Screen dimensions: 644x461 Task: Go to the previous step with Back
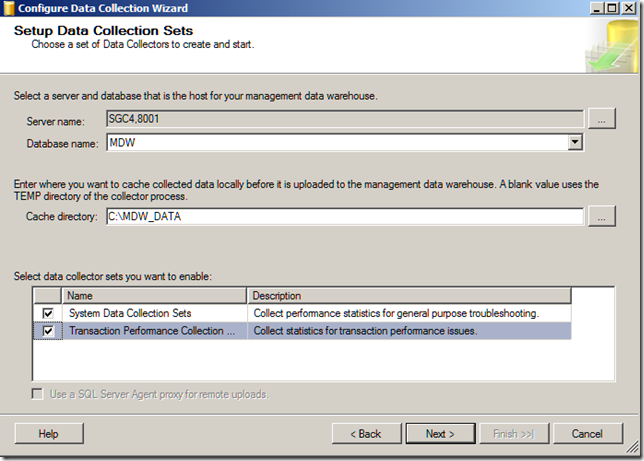pyautogui.click(x=365, y=434)
